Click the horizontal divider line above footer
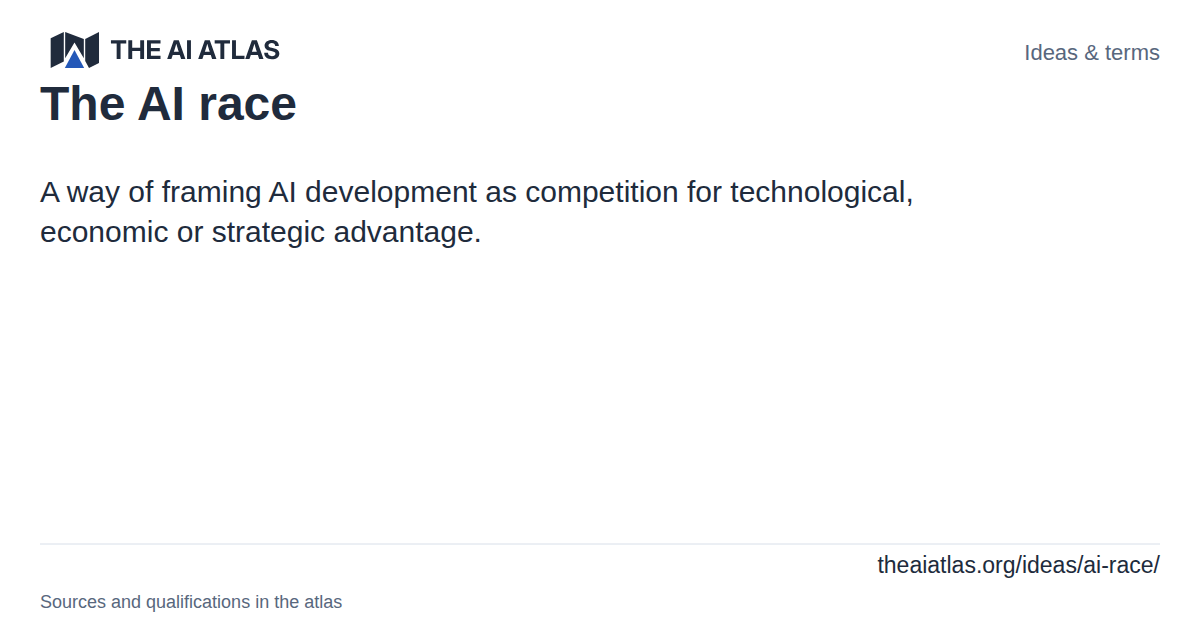Screen dimensions: 1200x630 click(600, 544)
